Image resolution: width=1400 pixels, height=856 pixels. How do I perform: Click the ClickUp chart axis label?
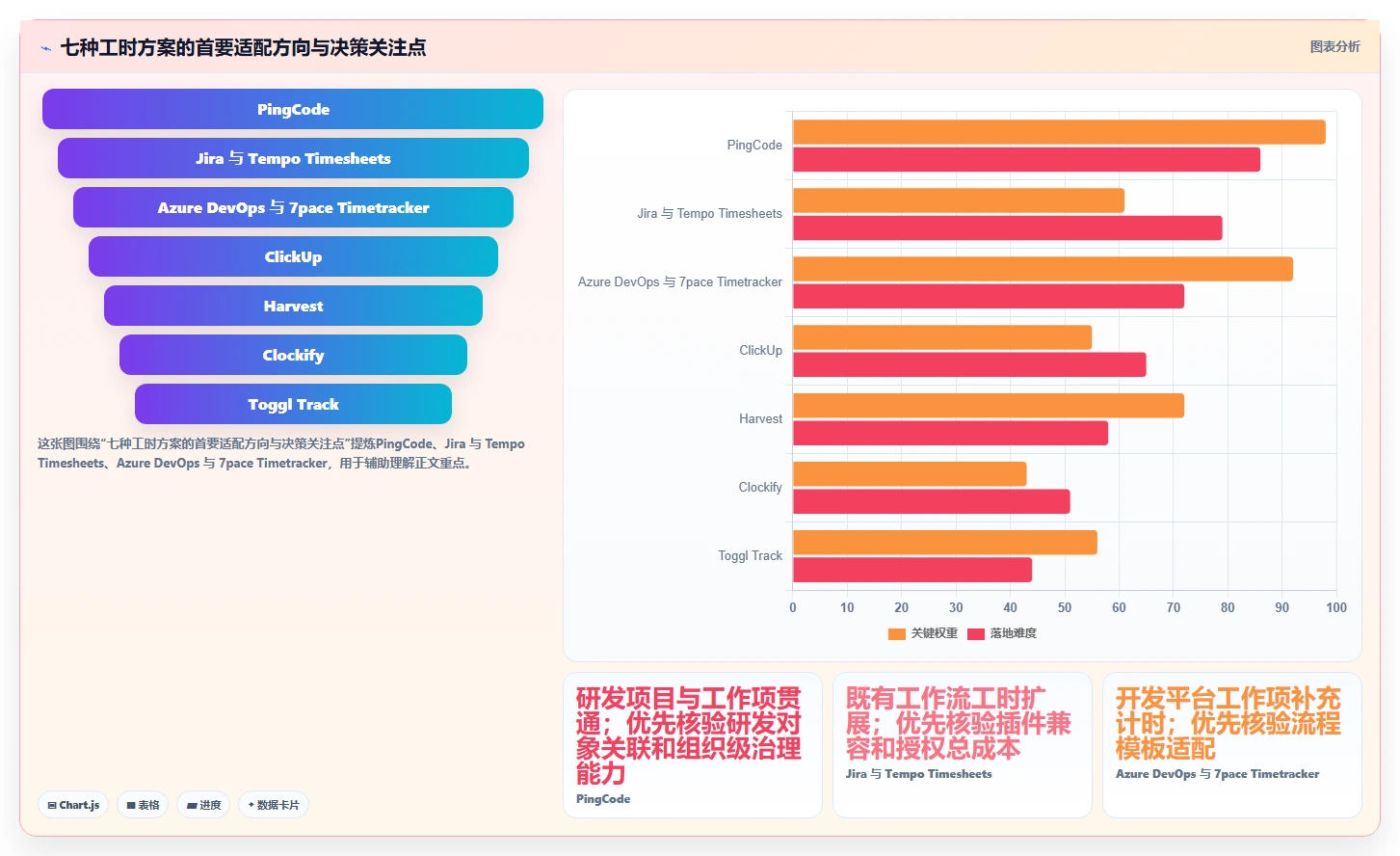click(760, 351)
